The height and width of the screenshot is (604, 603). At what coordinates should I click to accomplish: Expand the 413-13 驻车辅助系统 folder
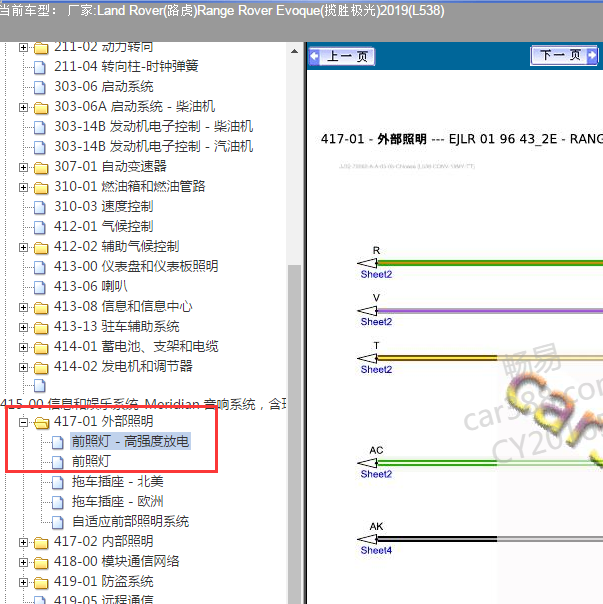23,327
